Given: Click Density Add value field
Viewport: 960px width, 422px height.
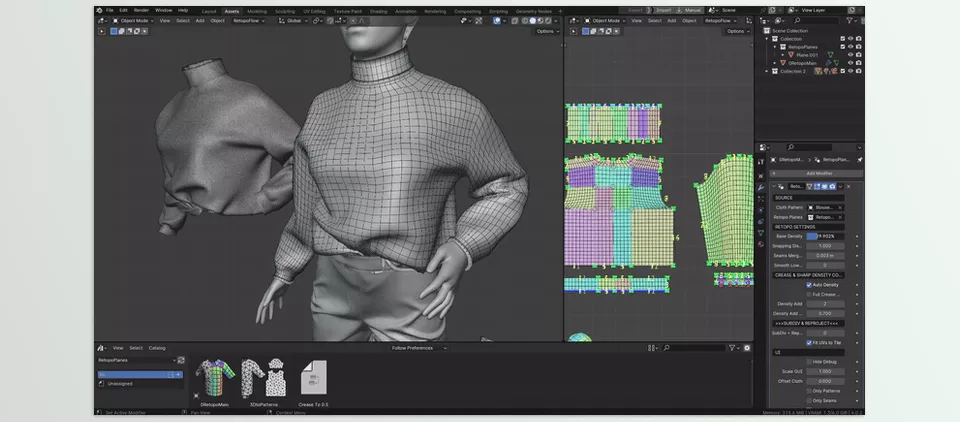Looking at the screenshot, I should coord(825,304).
